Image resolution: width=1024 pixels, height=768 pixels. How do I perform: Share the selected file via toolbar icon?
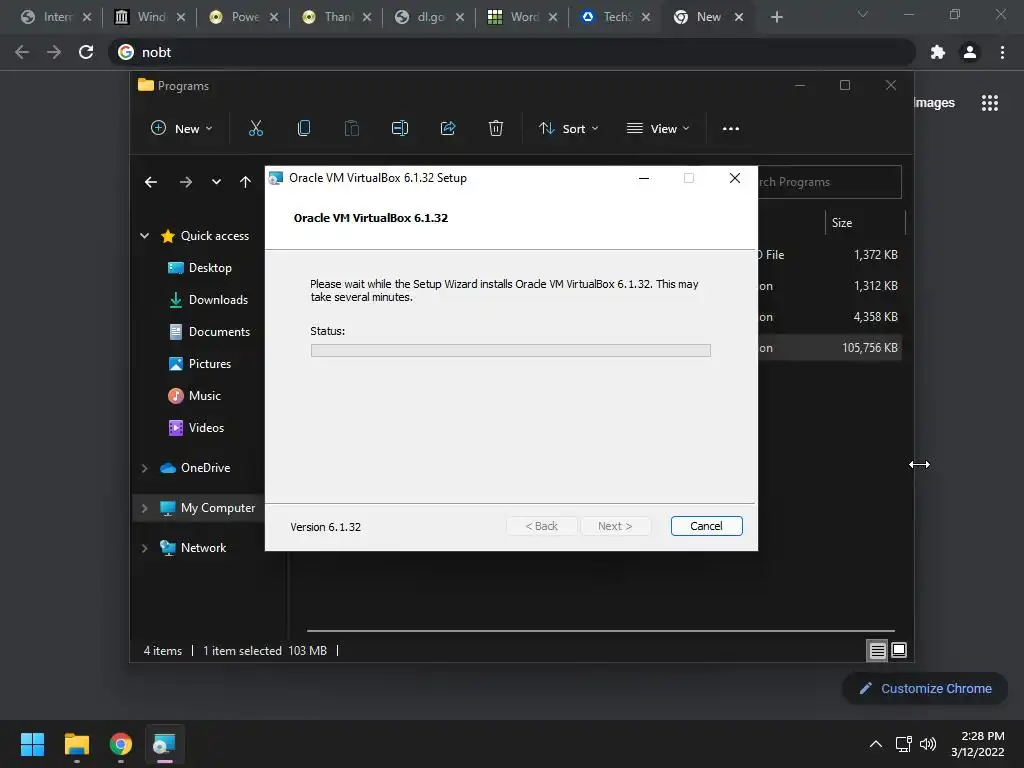click(448, 128)
